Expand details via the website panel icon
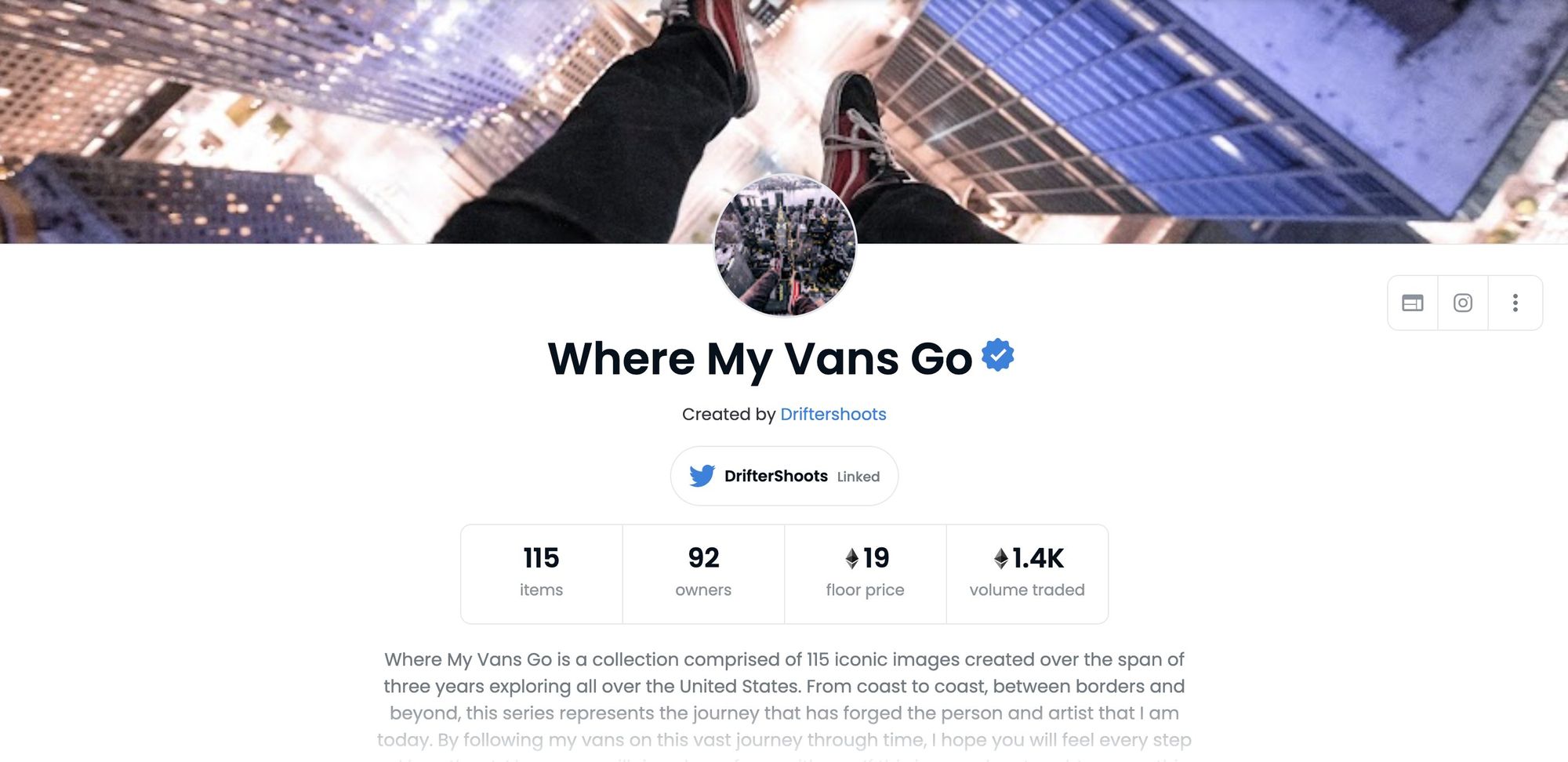The width and height of the screenshot is (1568, 762). 1414,303
